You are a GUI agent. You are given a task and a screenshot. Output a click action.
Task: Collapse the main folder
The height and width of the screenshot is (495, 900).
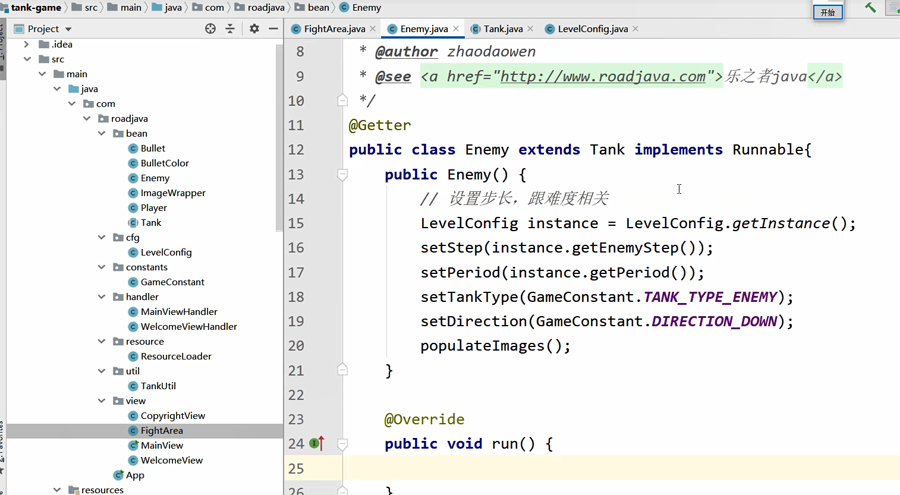(42, 74)
